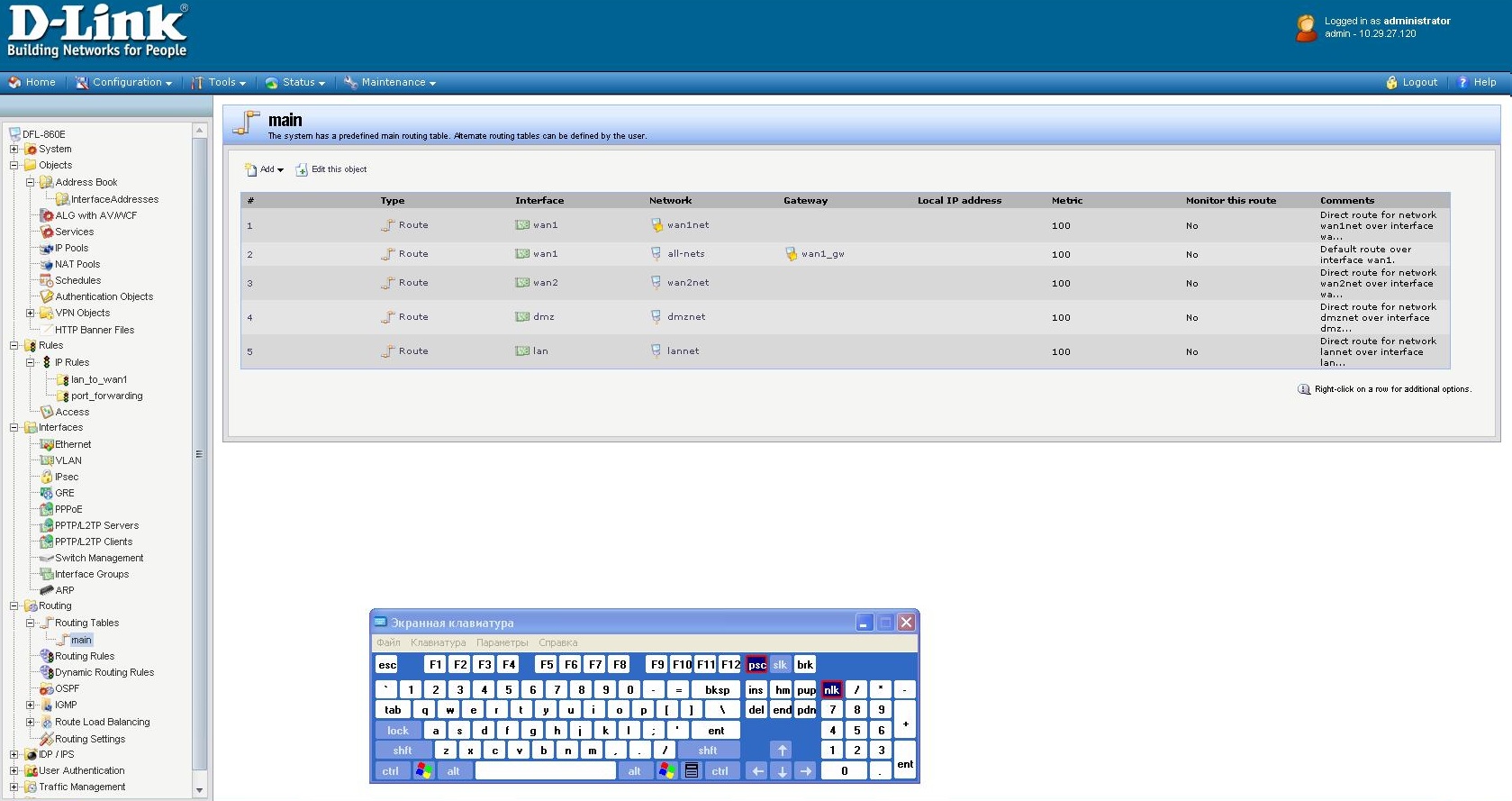This screenshot has height=801, width=1512.
Task: Click the Schedules icon under Objects
Action: [47, 280]
